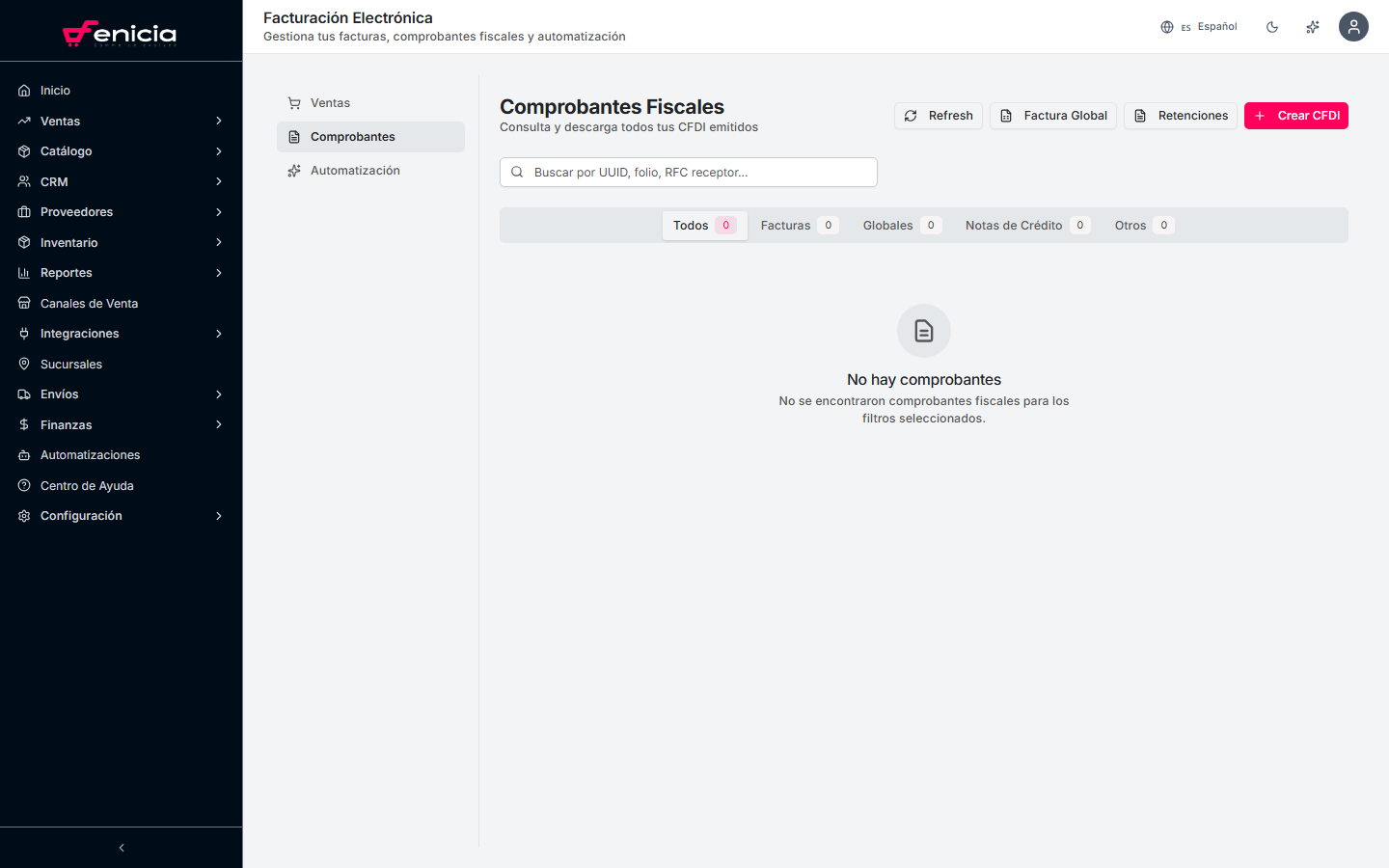Click the Inventario sidebar icon
The height and width of the screenshot is (868, 1389).
(x=23, y=242)
